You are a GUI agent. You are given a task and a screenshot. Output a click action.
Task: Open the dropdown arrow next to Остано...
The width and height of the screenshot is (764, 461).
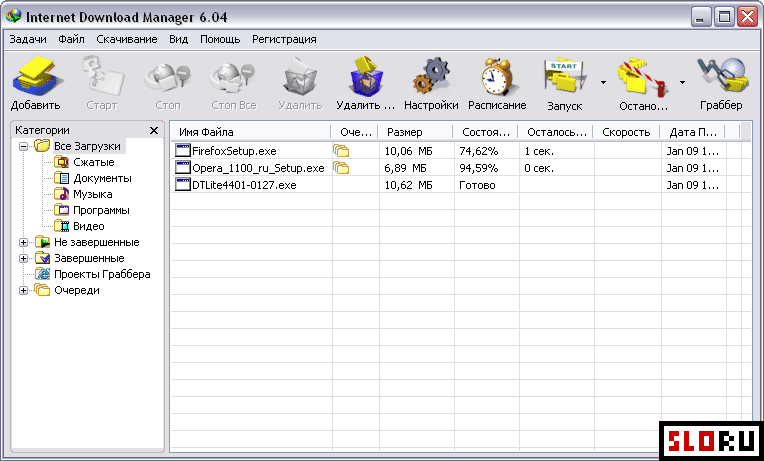click(x=682, y=82)
